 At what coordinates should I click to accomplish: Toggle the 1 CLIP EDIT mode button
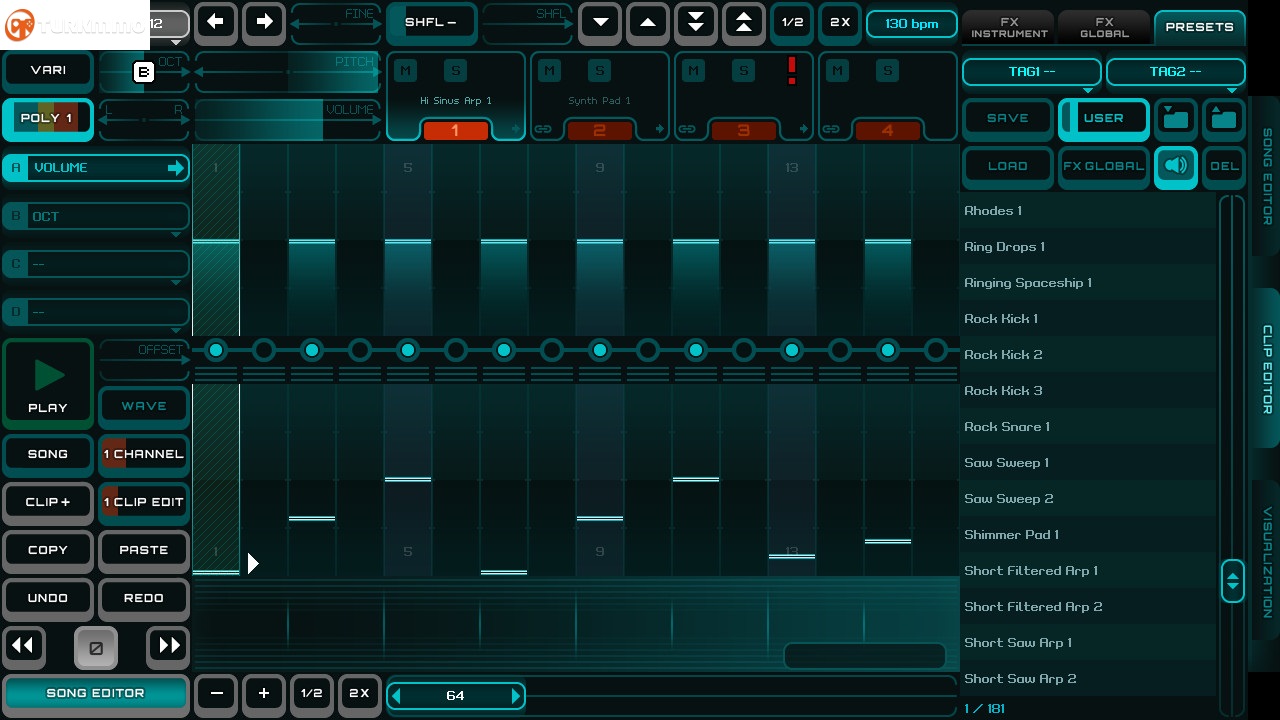(x=144, y=502)
